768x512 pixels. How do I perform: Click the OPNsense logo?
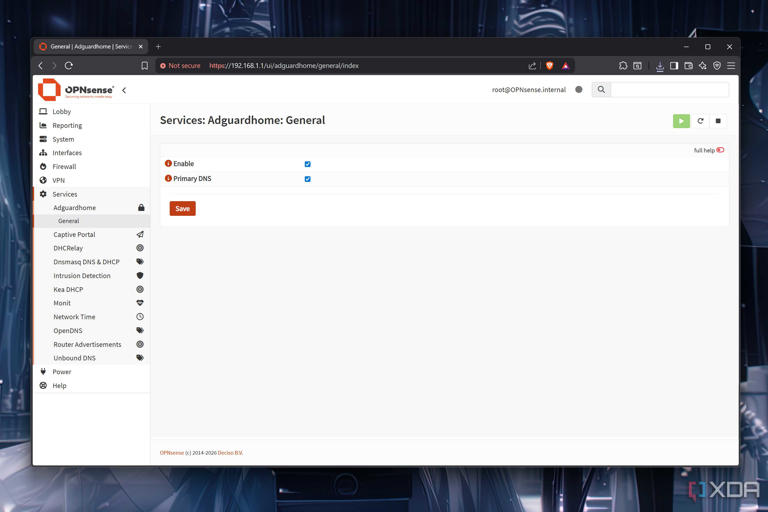76,90
